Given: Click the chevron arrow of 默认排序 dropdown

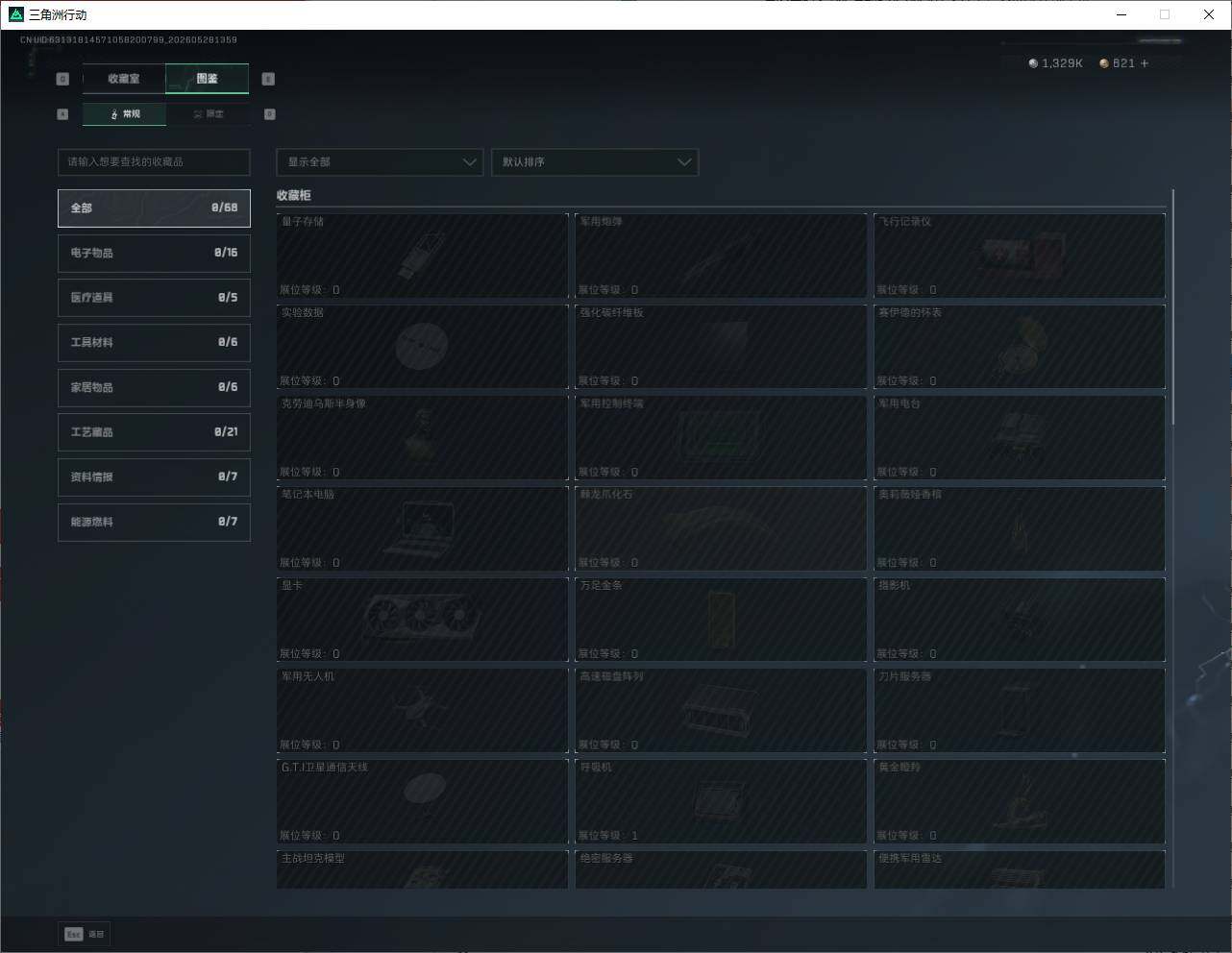Looking at the screenshot, I should pos(684,162).
